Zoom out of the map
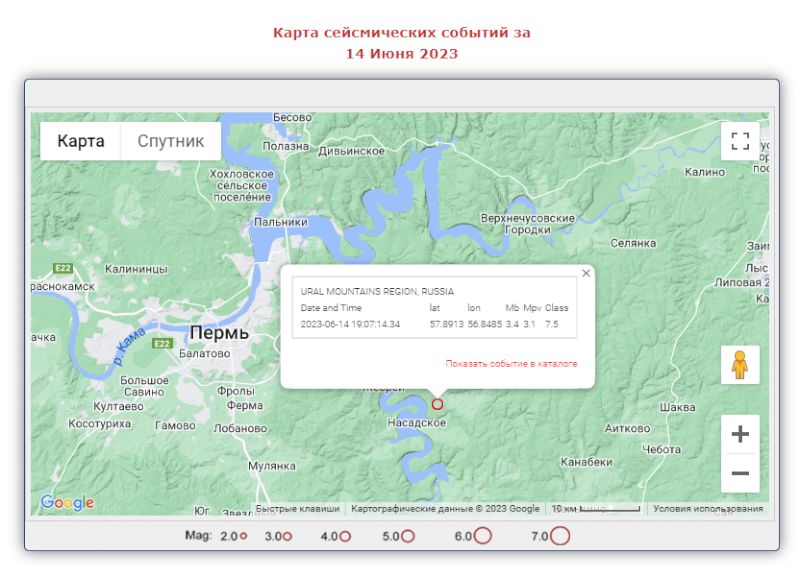The image size is (800, 578). pos(740,473)
